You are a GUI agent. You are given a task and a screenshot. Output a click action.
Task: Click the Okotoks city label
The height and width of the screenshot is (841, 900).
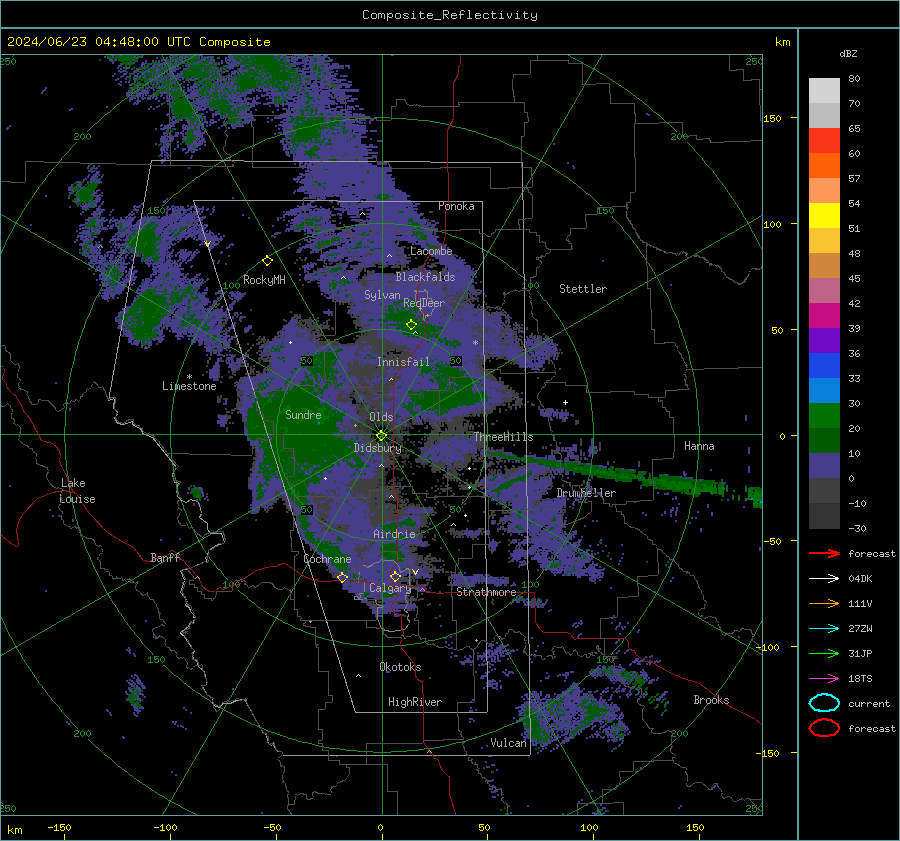pos(400,667)
